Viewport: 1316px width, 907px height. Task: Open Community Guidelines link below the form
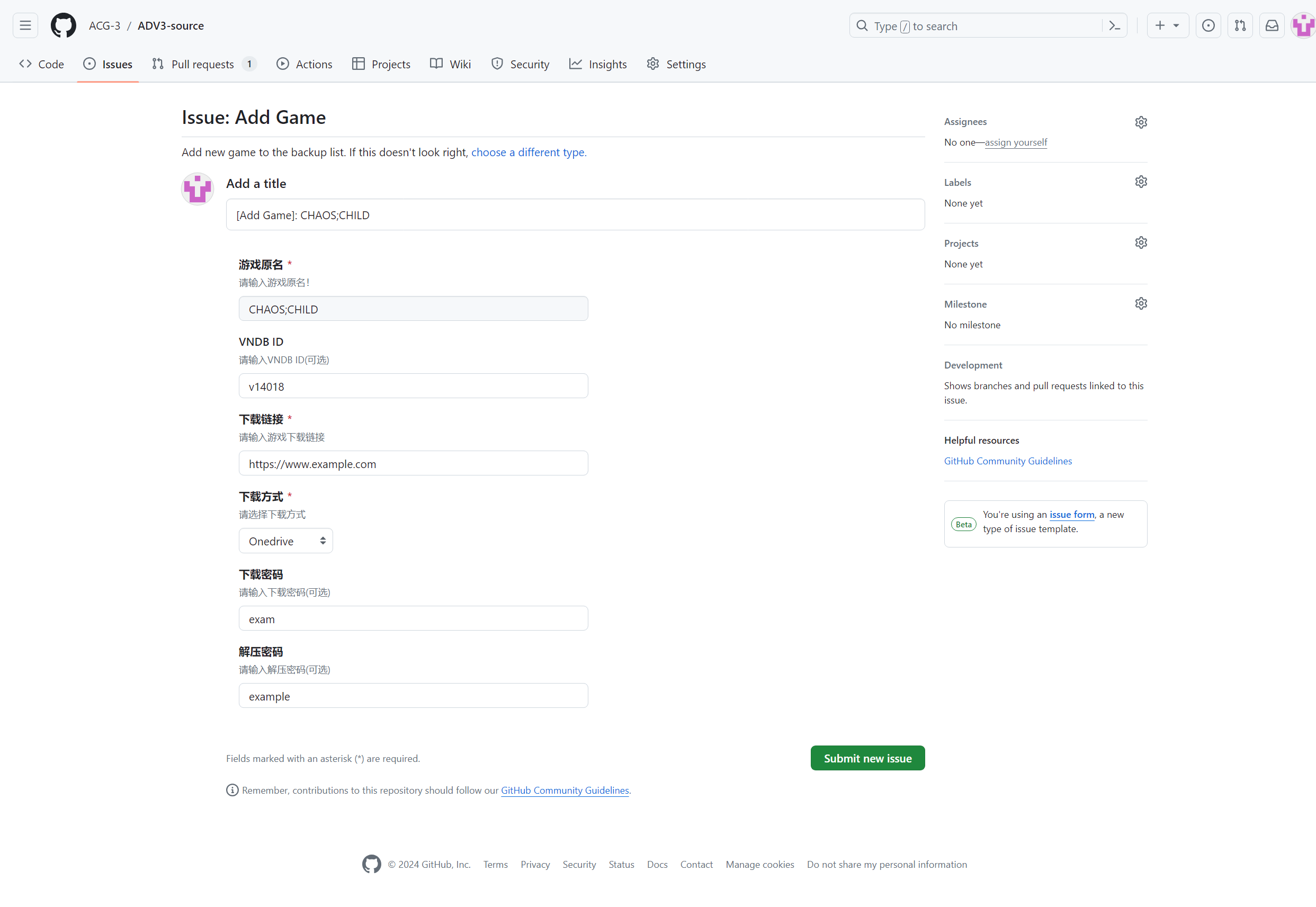click(x=565, y=791)
